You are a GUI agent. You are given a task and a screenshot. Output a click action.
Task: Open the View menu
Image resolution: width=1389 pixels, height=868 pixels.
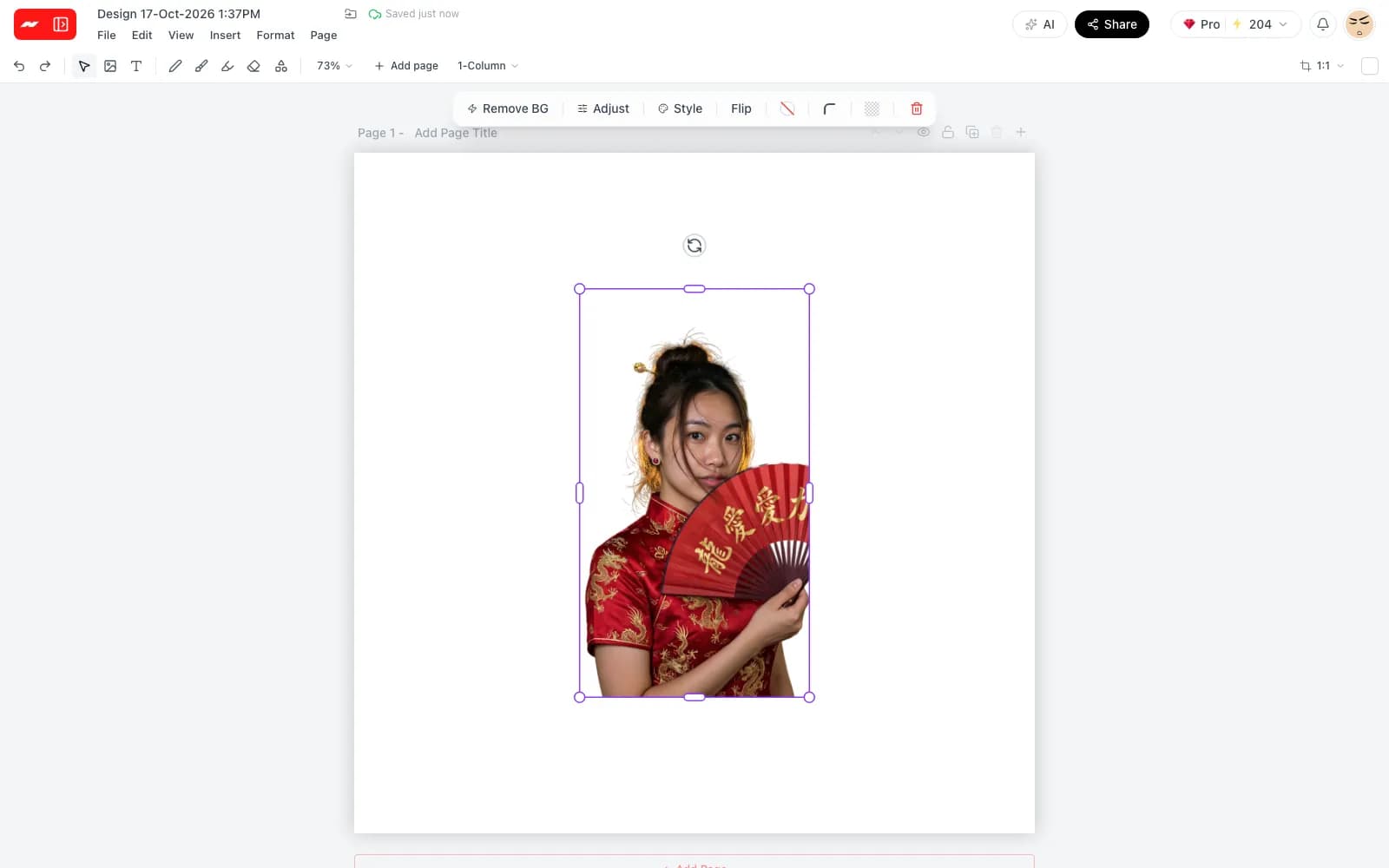[x=181, y=36]
